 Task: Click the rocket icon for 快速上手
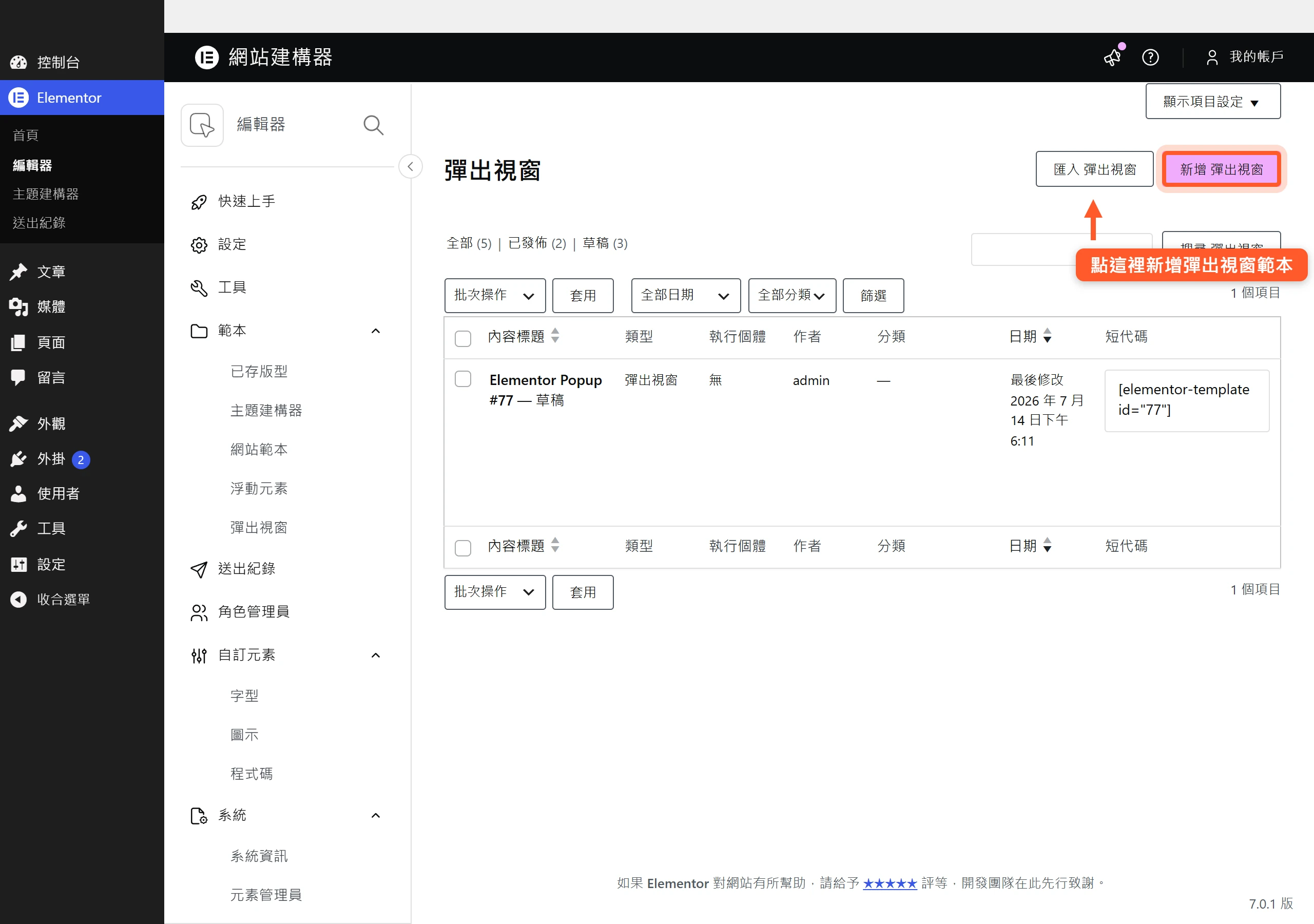coord(199,202)
